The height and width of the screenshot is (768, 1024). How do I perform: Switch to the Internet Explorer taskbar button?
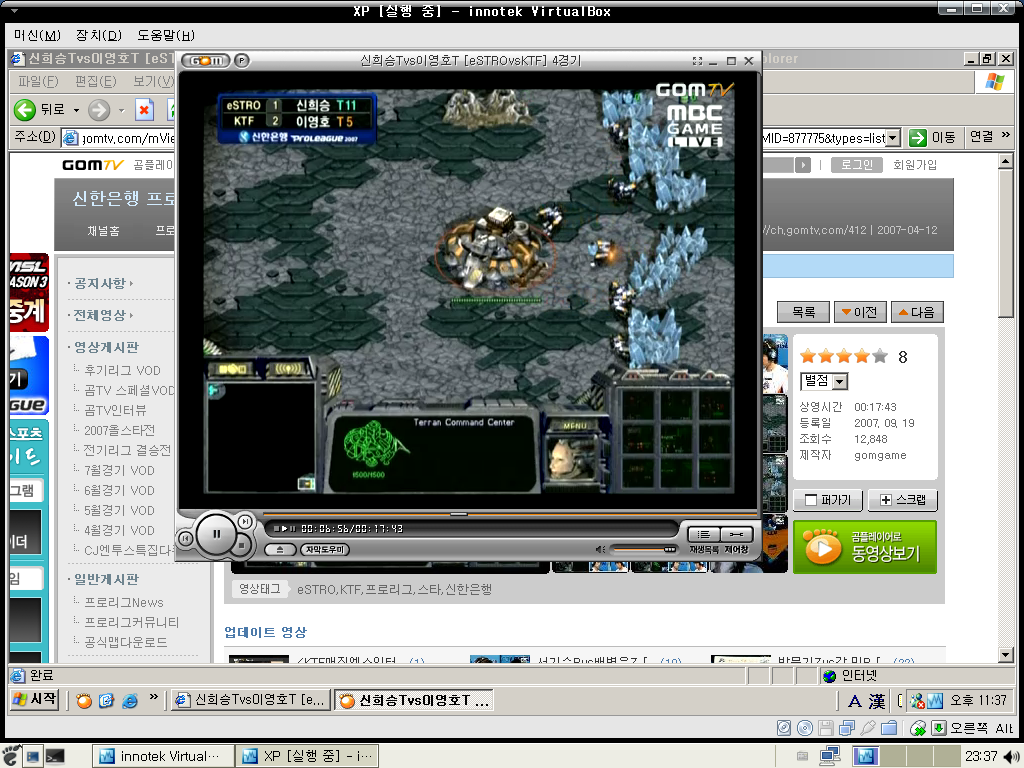click(x=251, y=700)
